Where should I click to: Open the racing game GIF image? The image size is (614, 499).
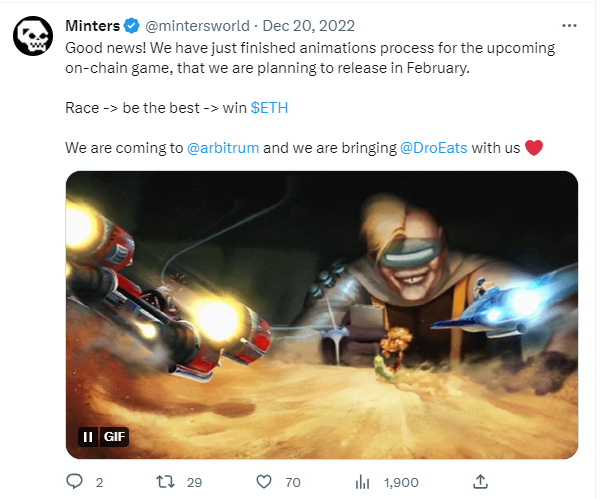coord(322,315)
